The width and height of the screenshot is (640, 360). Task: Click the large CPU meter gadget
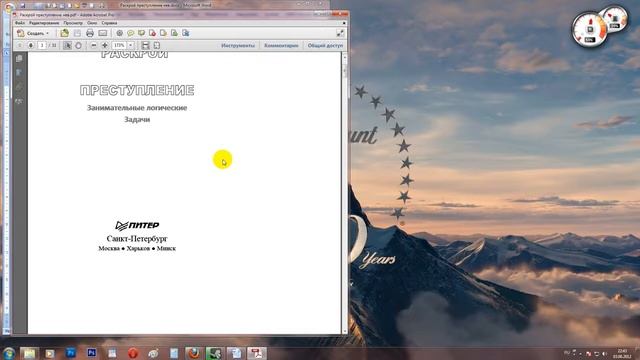pos(589,29)
